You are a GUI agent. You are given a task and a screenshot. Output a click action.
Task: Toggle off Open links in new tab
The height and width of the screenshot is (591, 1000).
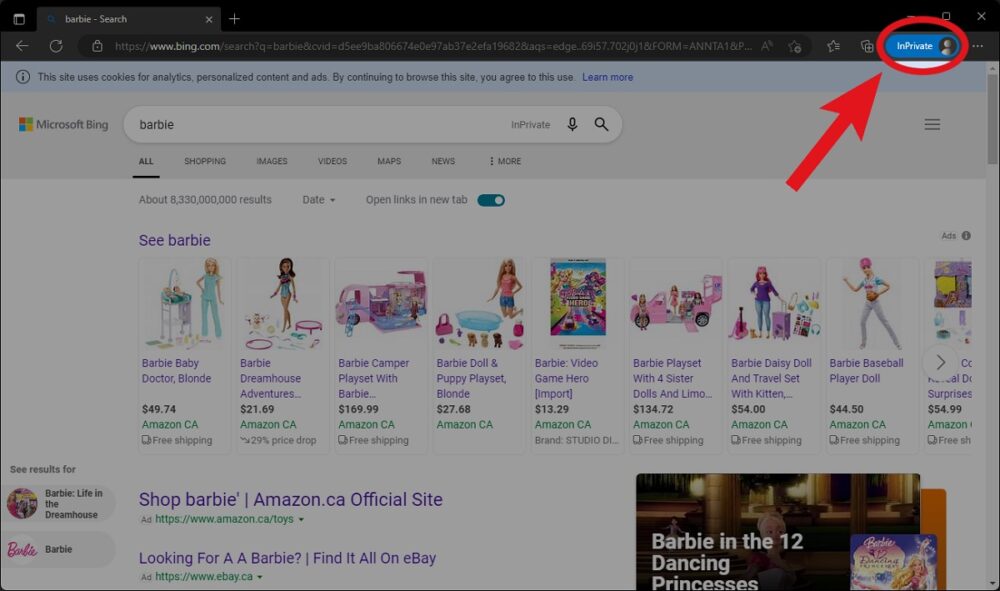[x=489, y=199]
